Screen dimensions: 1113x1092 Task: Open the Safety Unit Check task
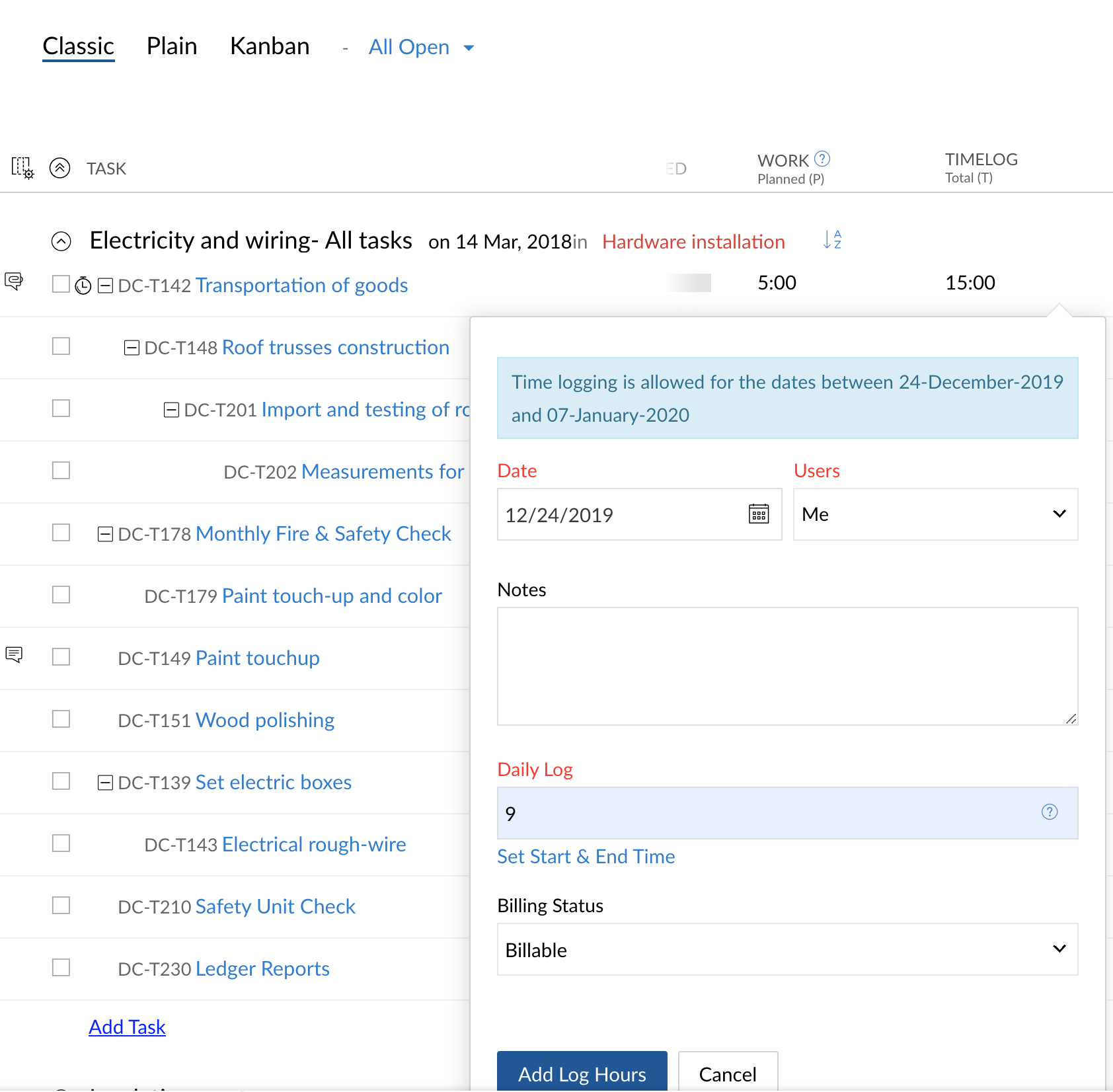[x=275, y=906]
